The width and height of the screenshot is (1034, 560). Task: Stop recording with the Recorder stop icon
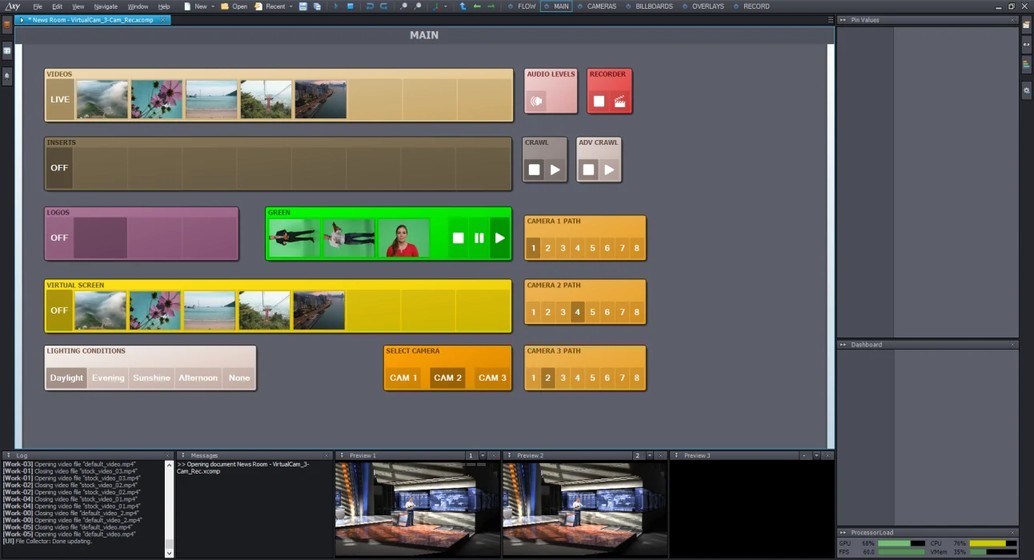(x=599, y=100)
